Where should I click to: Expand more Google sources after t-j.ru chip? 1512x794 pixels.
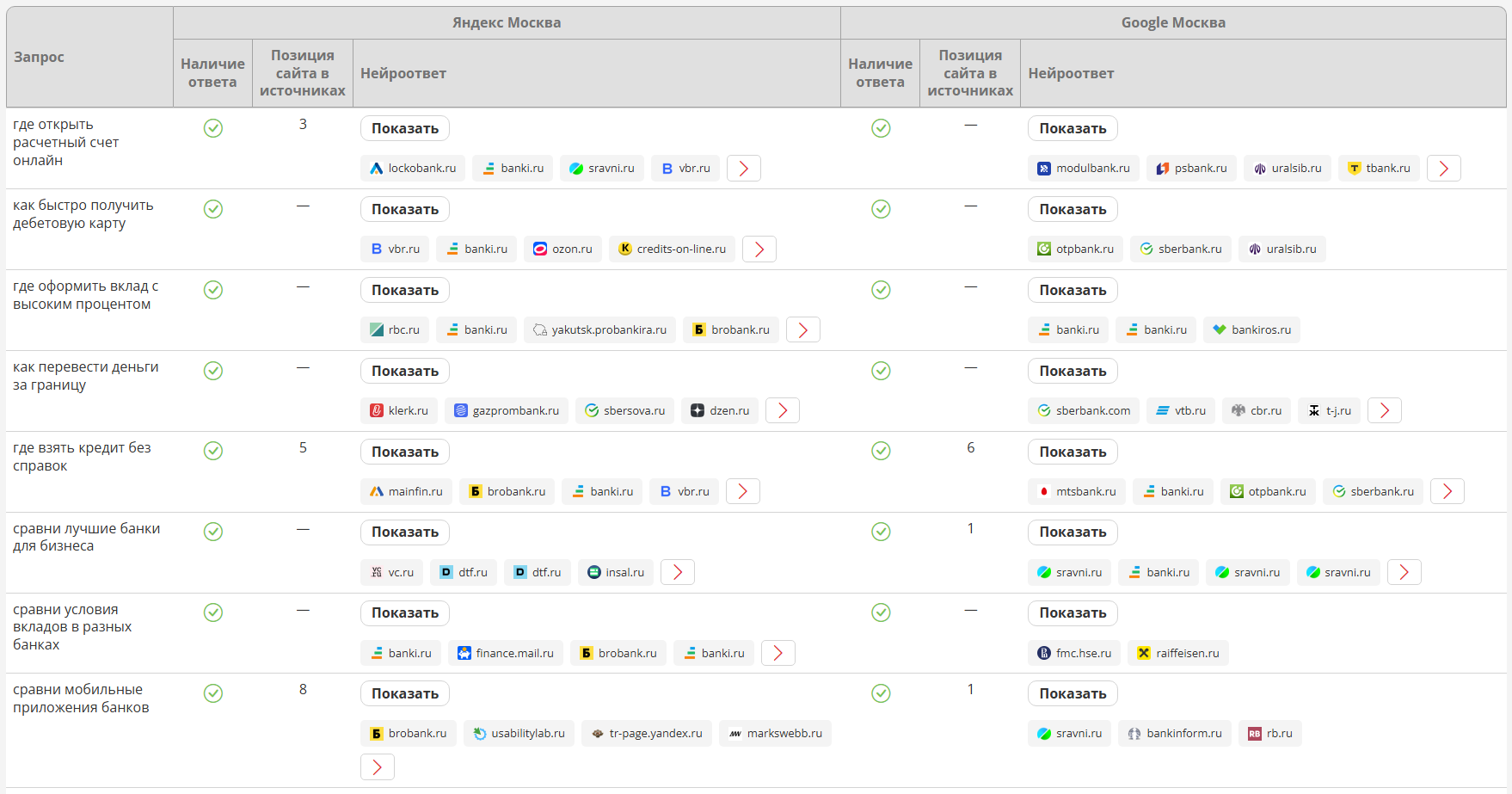[x=1385, y=411]
